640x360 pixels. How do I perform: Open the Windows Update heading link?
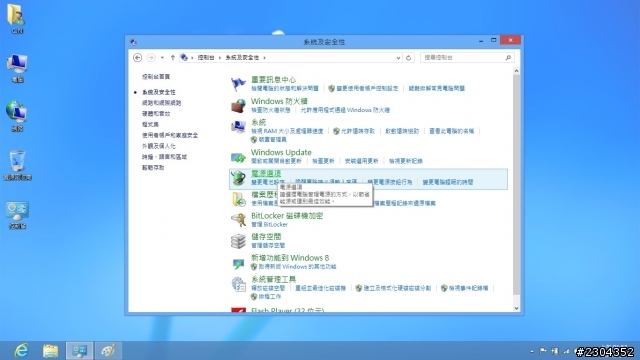coord(281,152)
